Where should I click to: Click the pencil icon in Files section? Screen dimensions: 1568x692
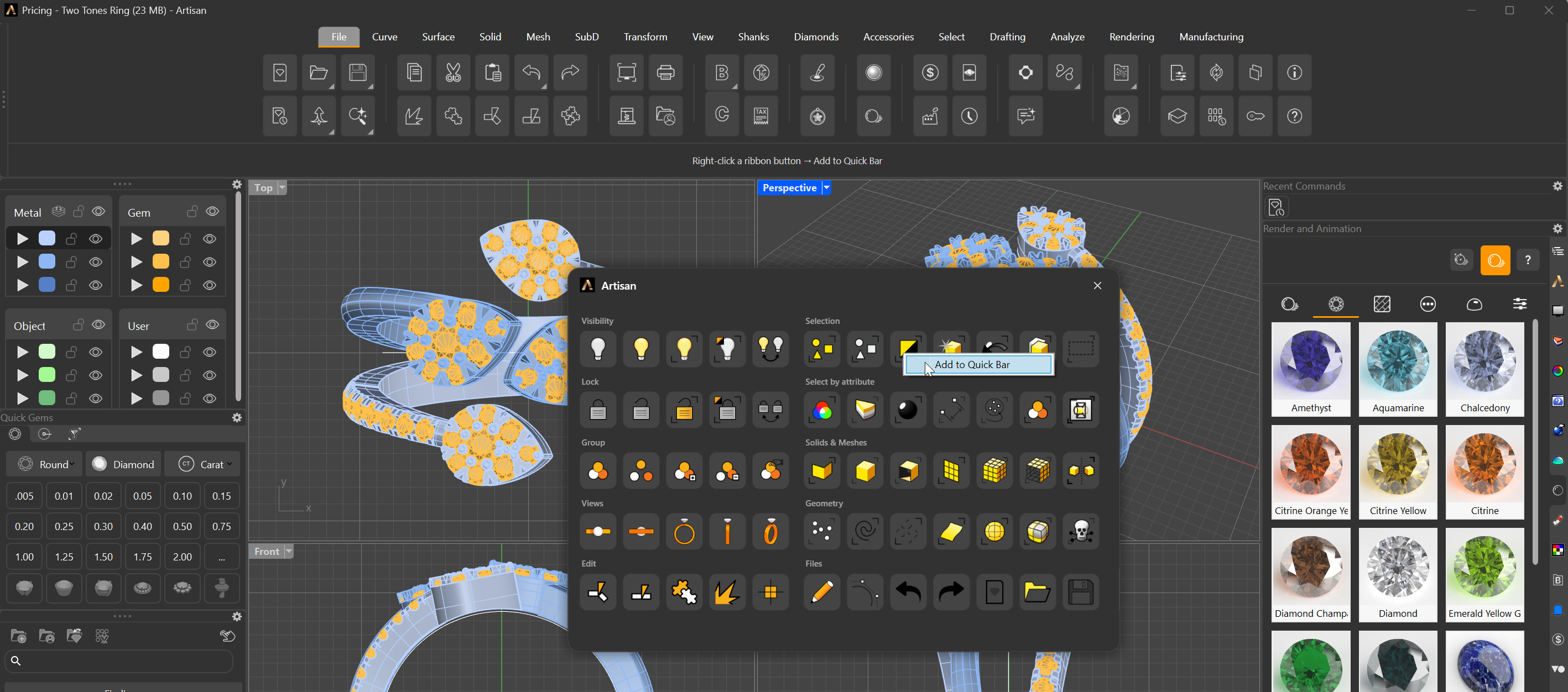[x=822, y=591]
